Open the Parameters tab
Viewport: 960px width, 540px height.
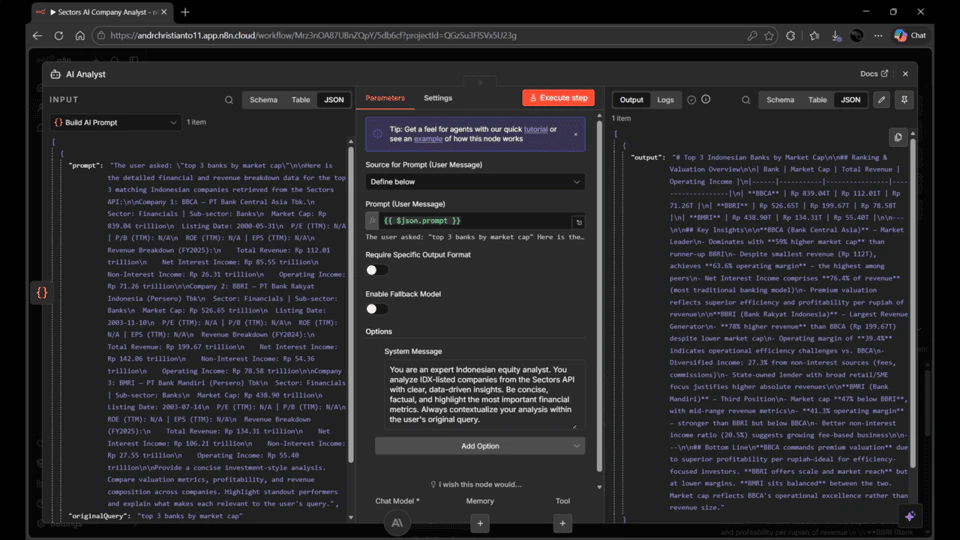[x=385, y=98]
